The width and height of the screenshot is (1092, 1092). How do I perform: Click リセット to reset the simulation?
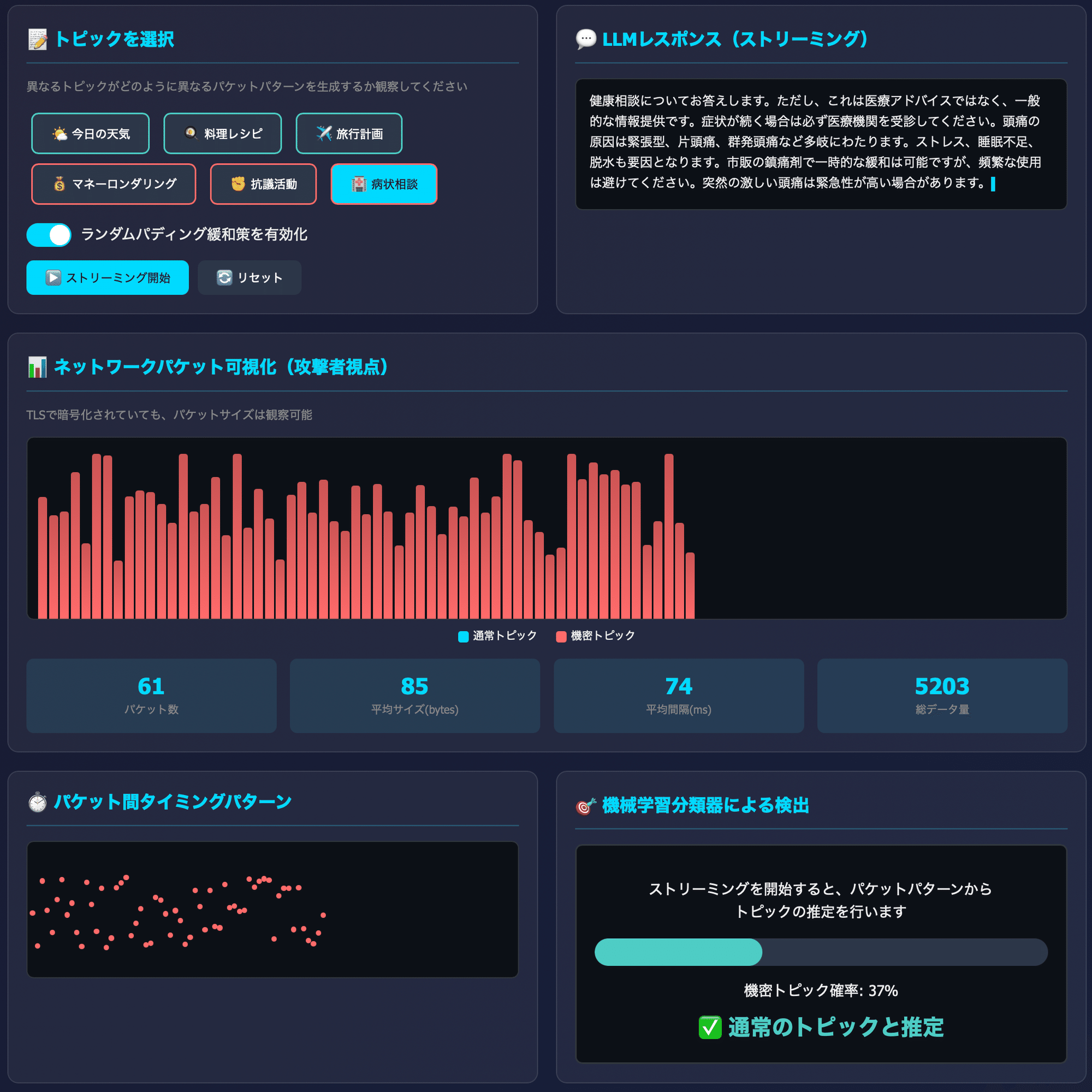click(250, 277)
